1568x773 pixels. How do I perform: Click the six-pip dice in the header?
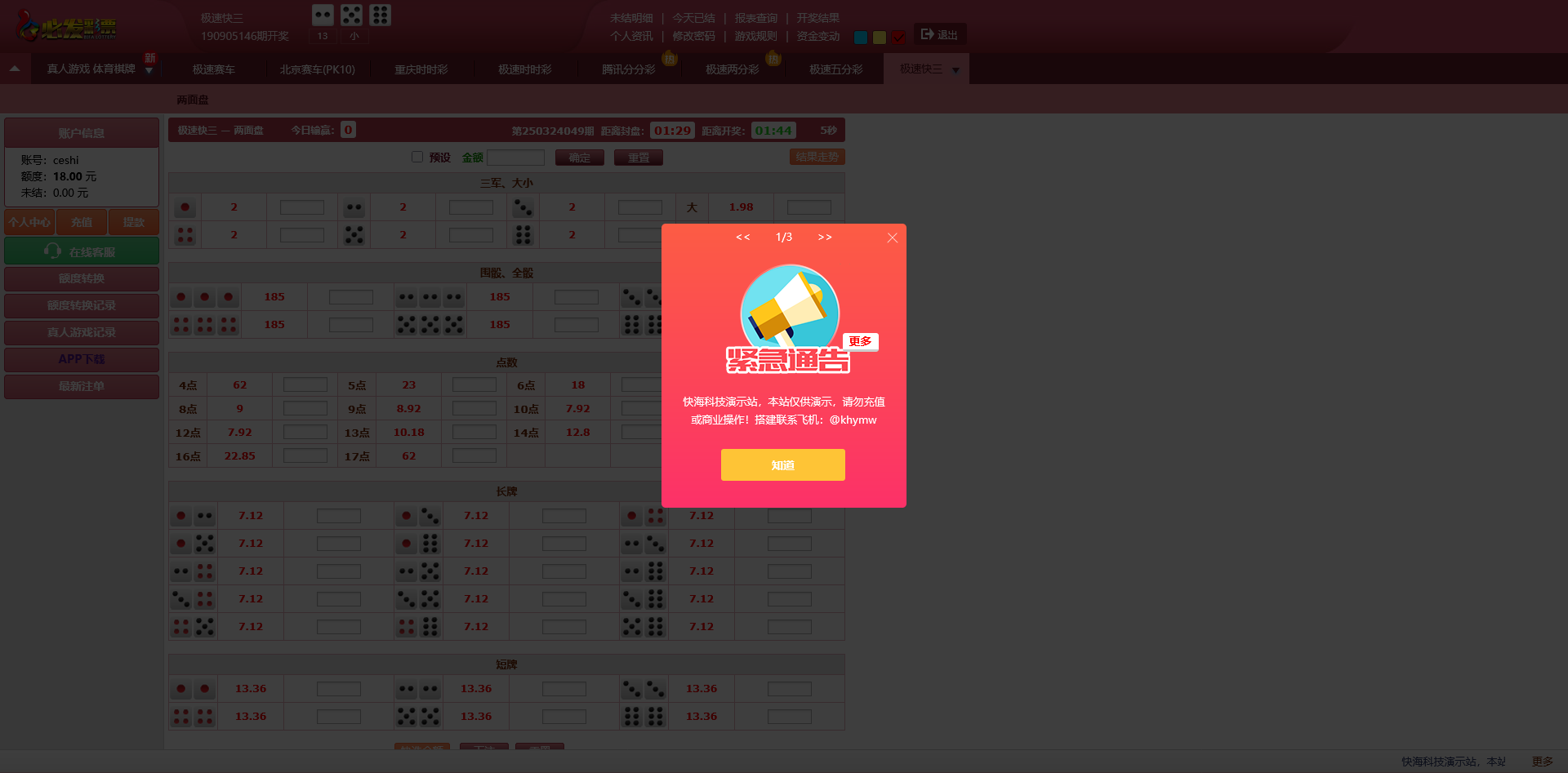(x=380, y=15)
